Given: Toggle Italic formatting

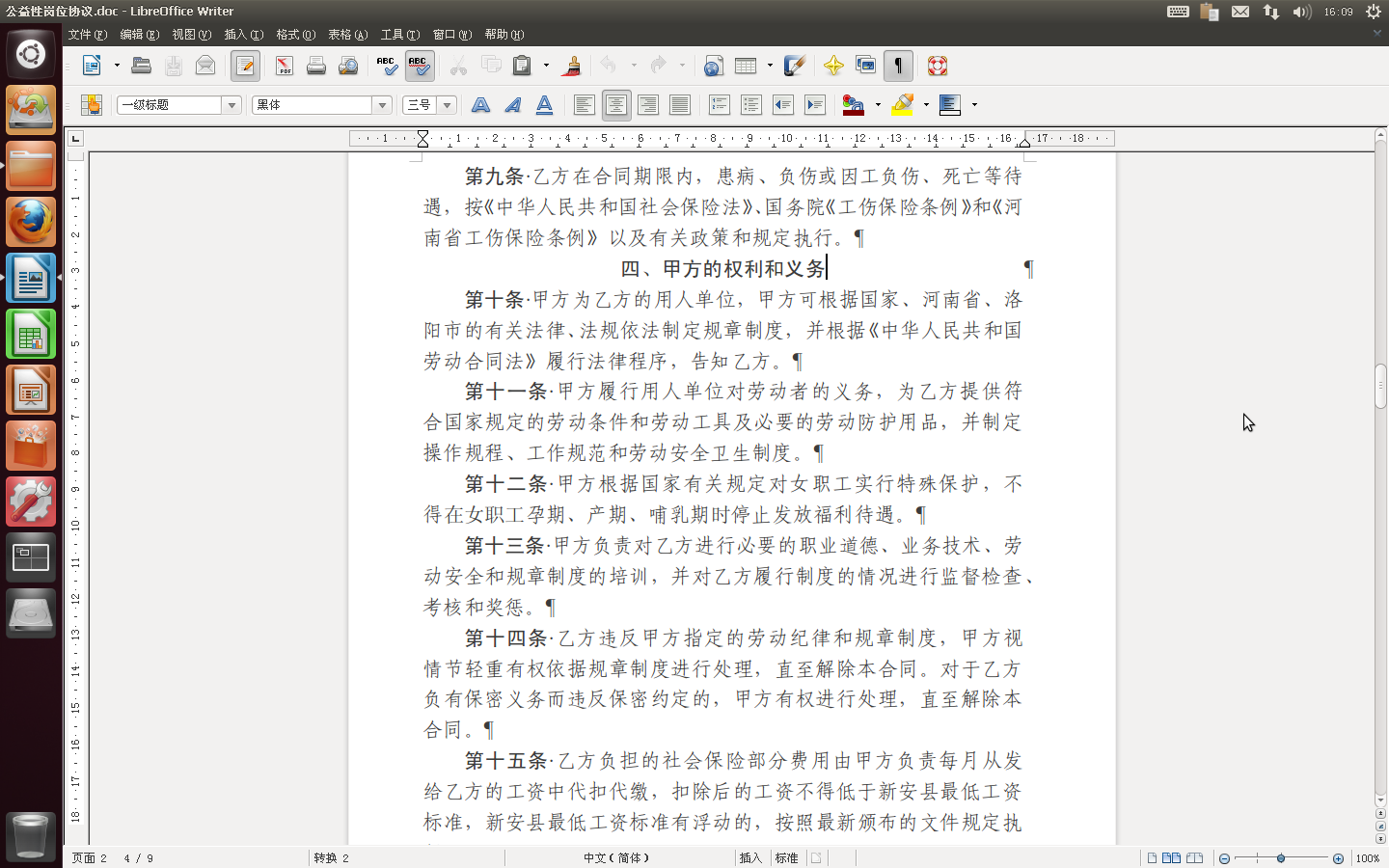Looking at the screenshot, I should click(x=512, y=104).
